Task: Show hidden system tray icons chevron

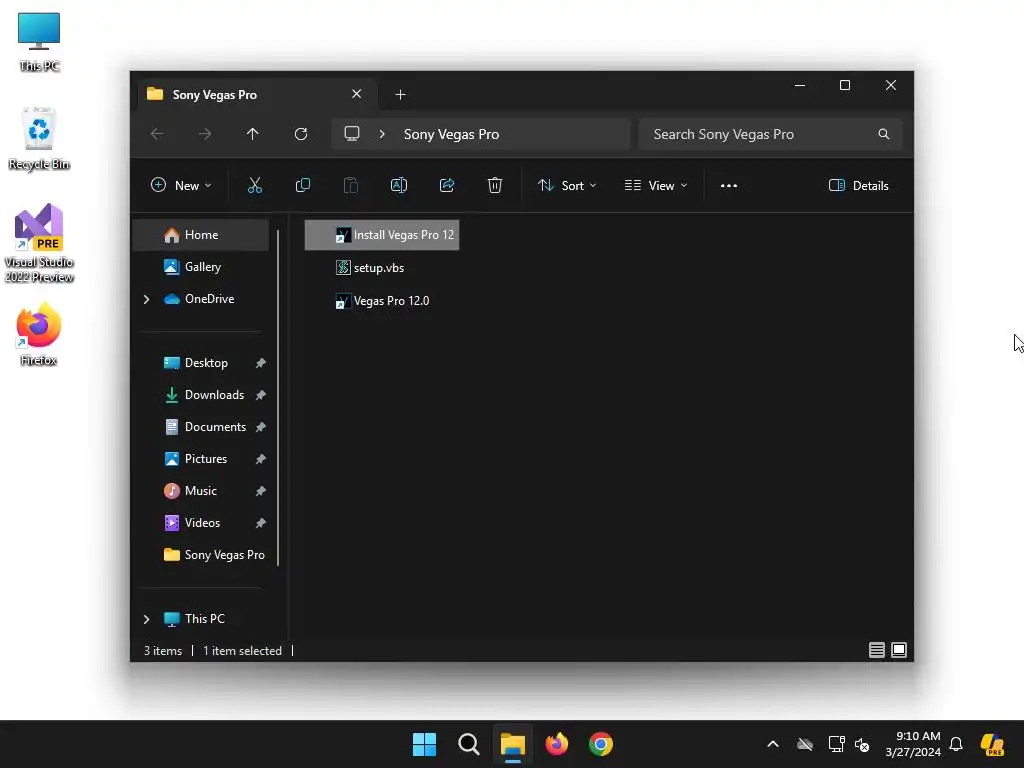Action: (x=773, y=744)
